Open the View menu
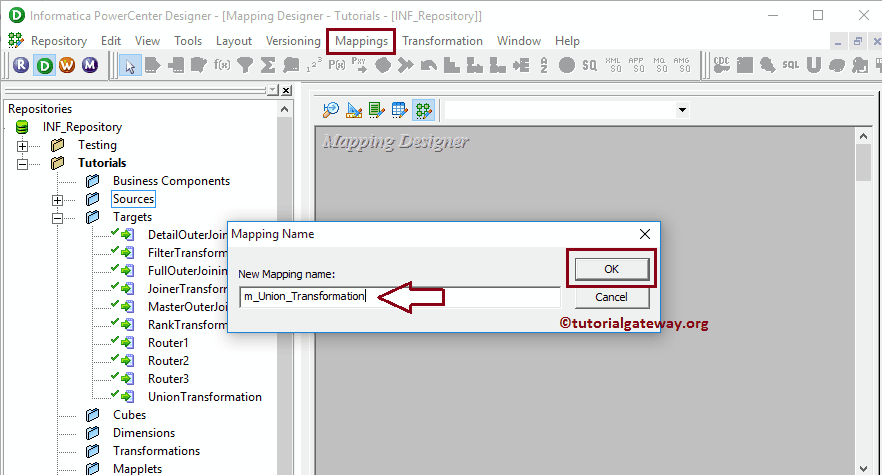The width and height of the screenshot is (882, 475). pos(147,41)
